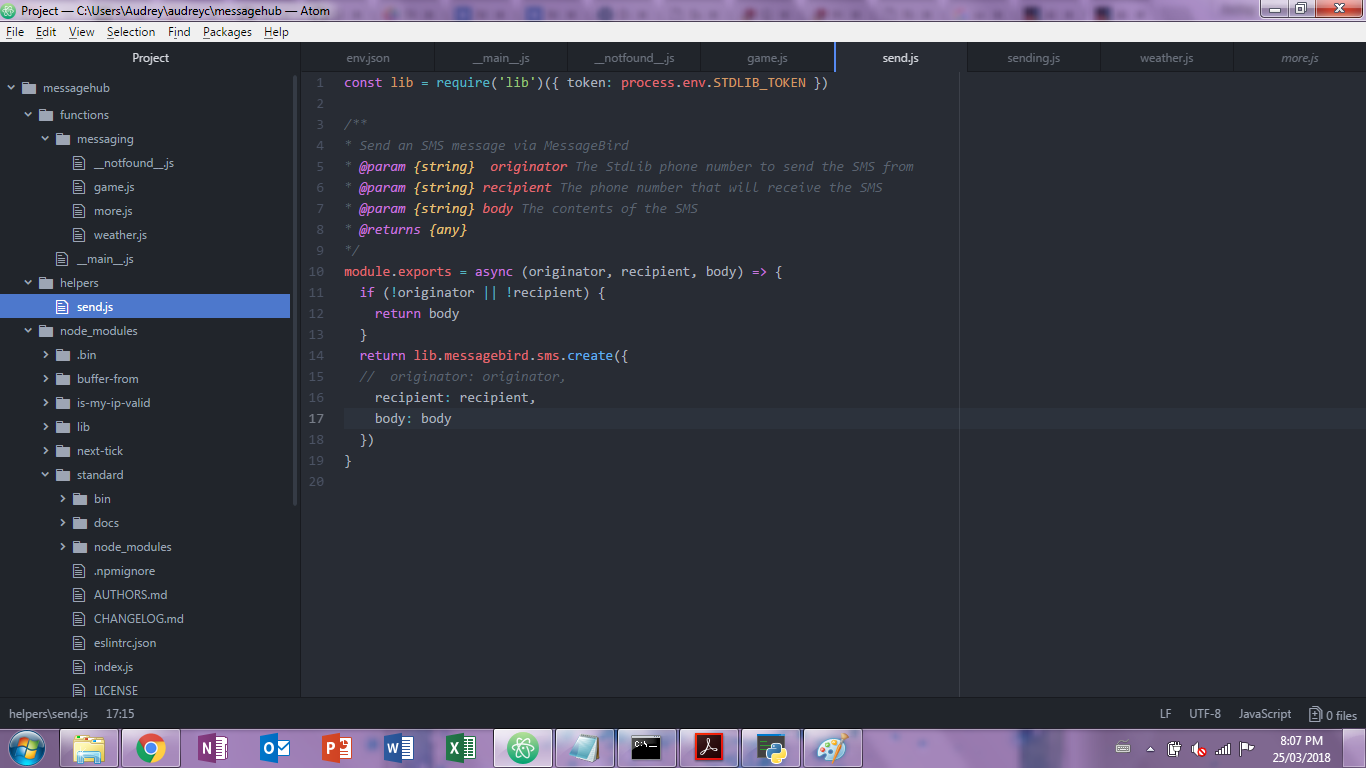This screenshot has width=1366, height=768.
Task: Expand the is-my-ip-valid folder chevron
Action: [45, 403]
